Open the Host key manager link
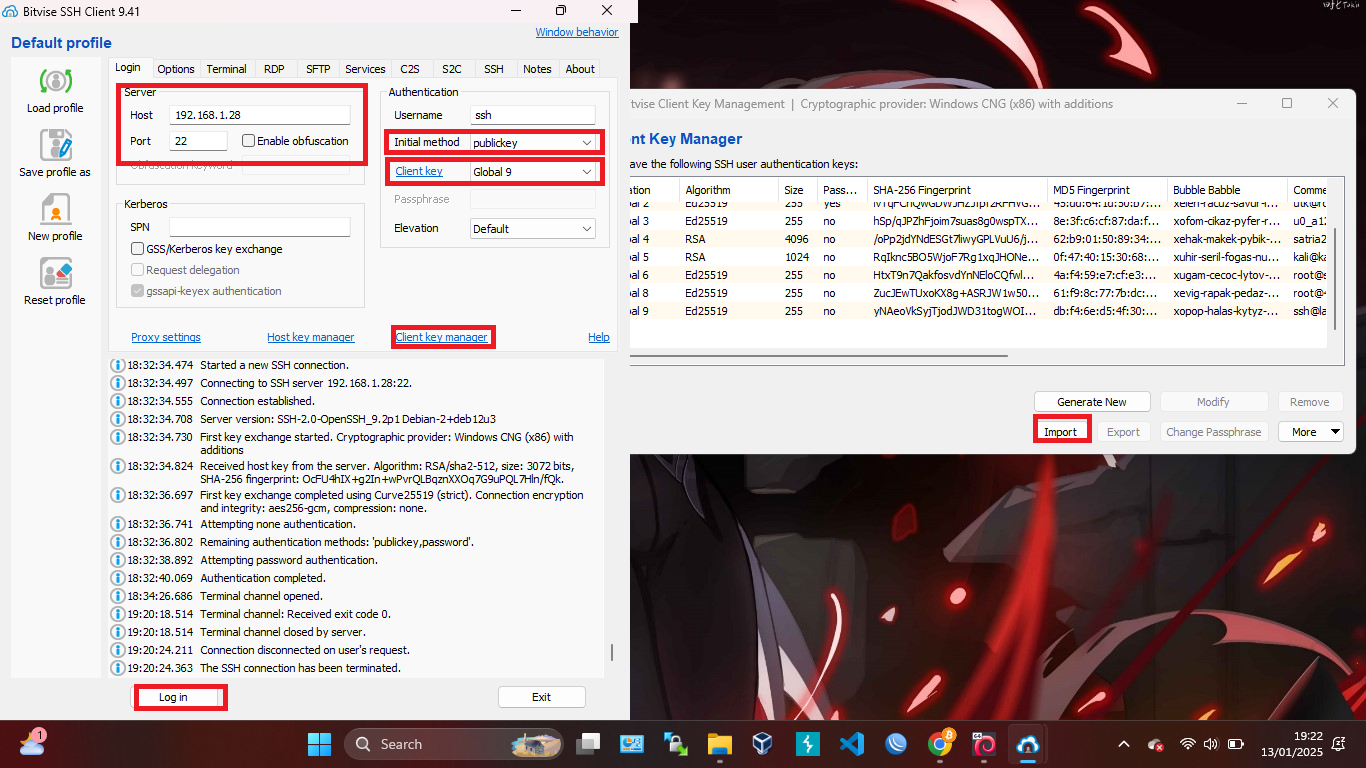This screenshot has height=768, width=1366. click(x=311, y=337)
